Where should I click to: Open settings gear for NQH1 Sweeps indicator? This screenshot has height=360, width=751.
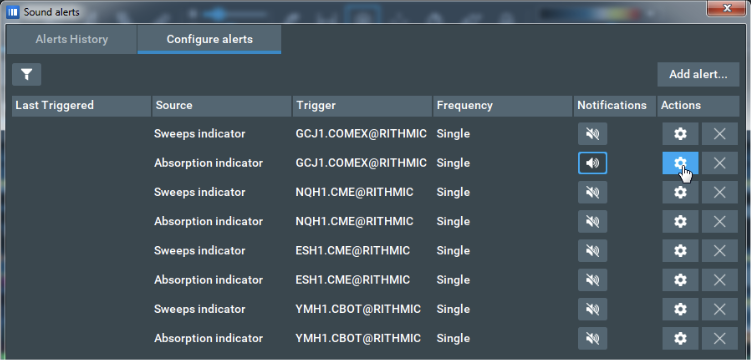[680, 192]
